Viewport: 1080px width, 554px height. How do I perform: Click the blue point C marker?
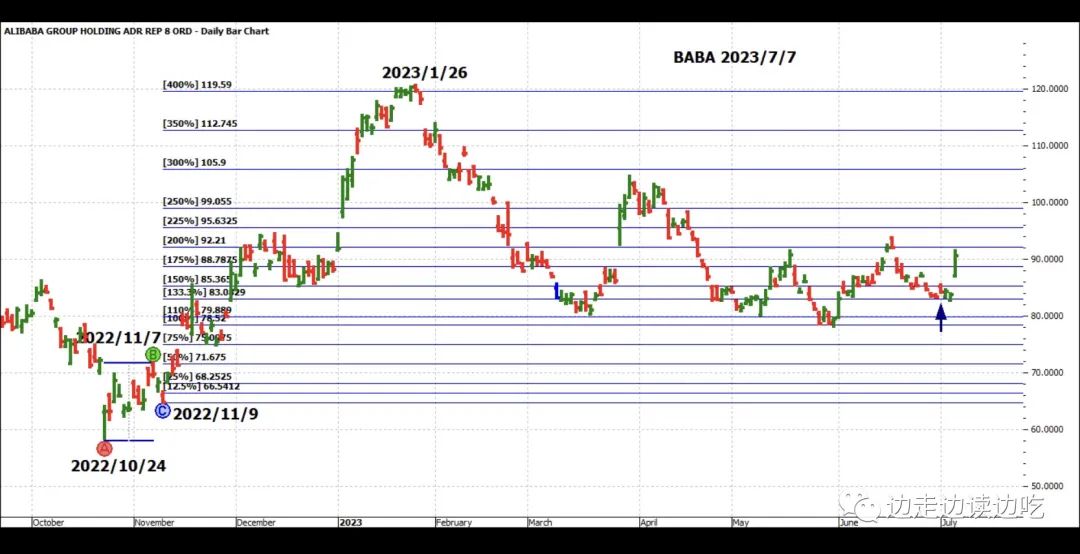click(x=163, y=411)
